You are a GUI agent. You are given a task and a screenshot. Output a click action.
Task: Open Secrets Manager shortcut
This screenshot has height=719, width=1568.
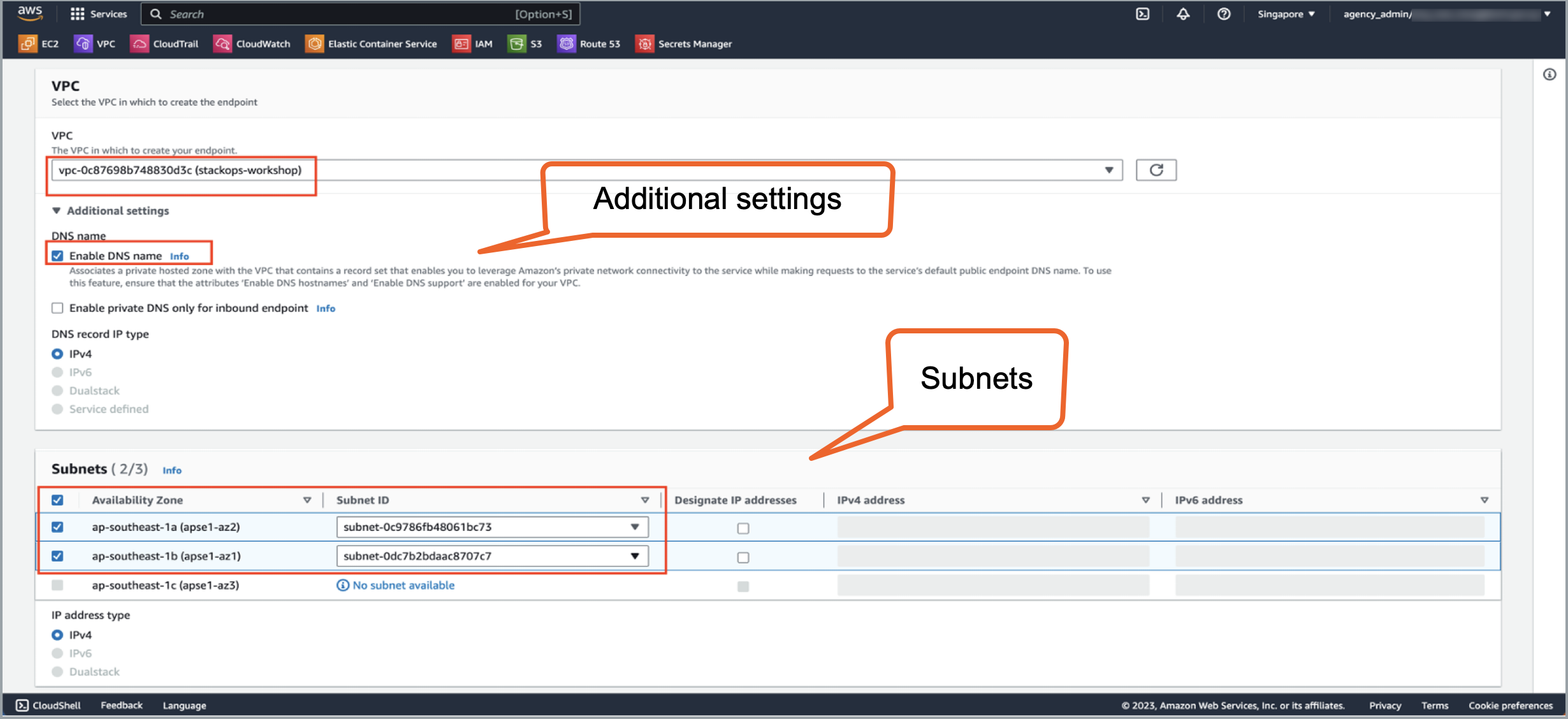coord(683,43)
